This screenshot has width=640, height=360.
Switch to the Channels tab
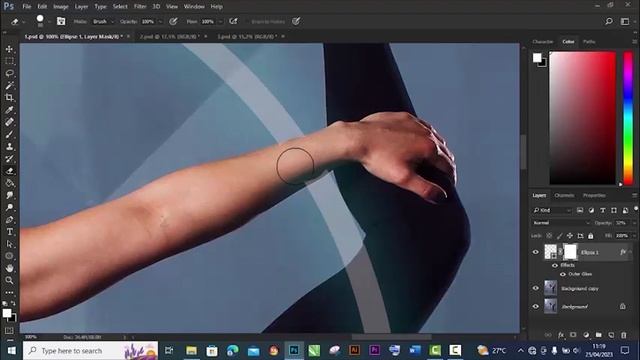point(564,196)
